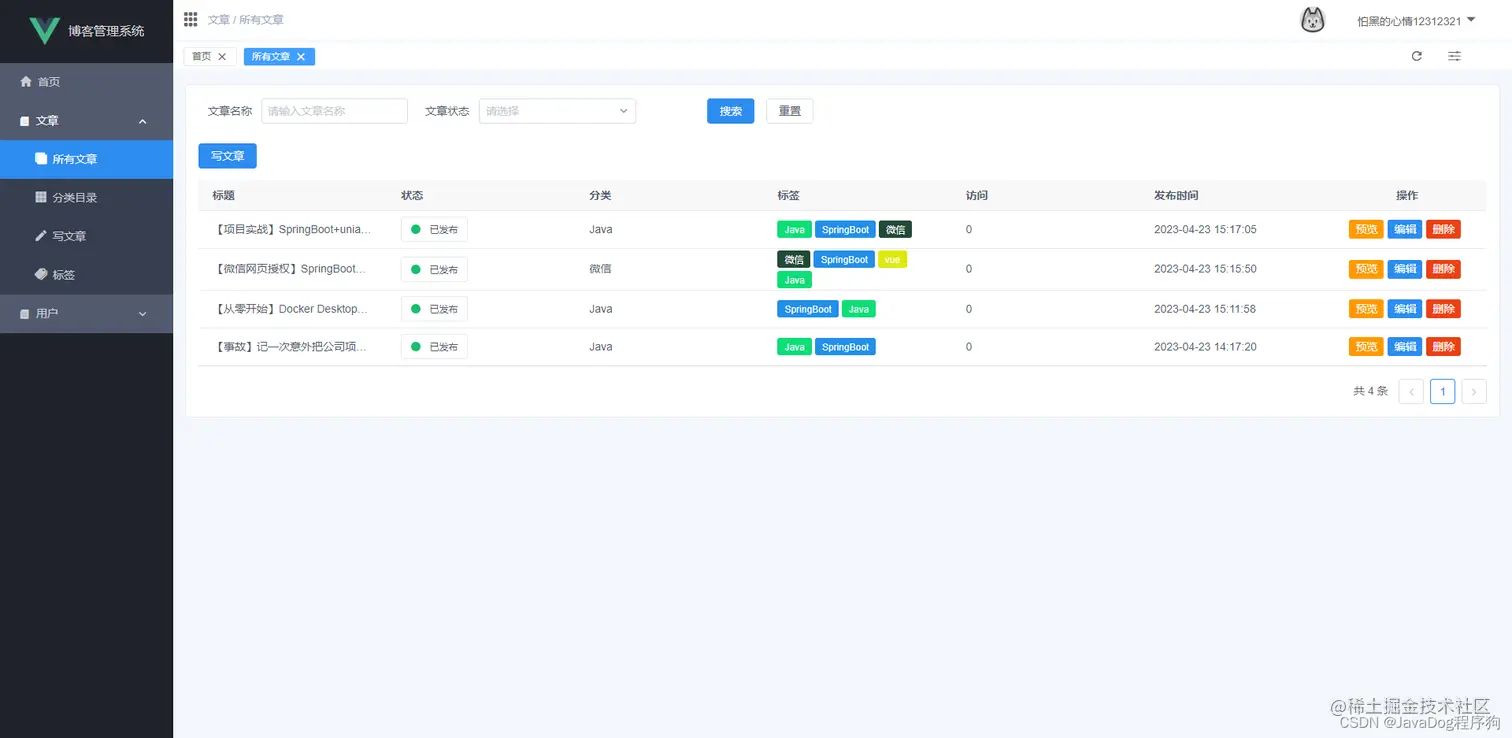The height and width of the screenshot is (738, 1512).
Task: Open 首页 in the sidebar menu
Action: [86, 82]
